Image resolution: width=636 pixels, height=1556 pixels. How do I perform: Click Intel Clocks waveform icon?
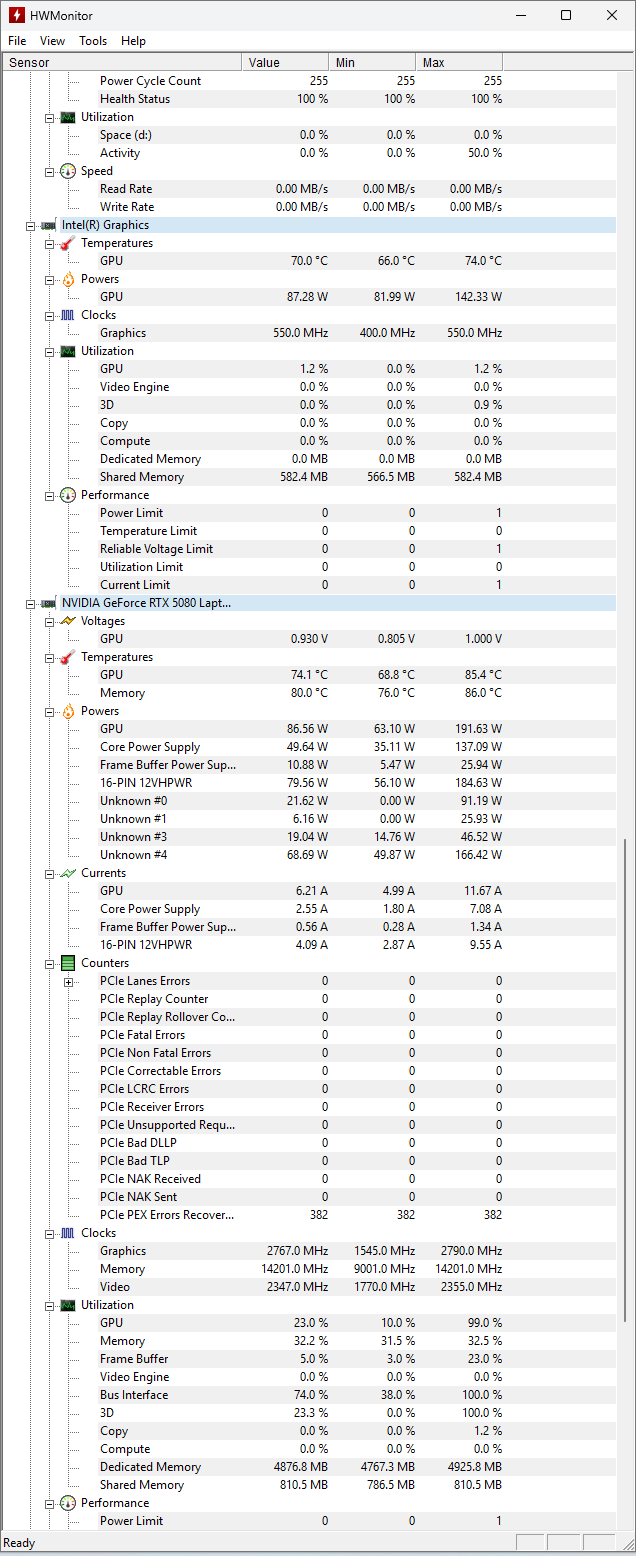click(x=67, y=315)
